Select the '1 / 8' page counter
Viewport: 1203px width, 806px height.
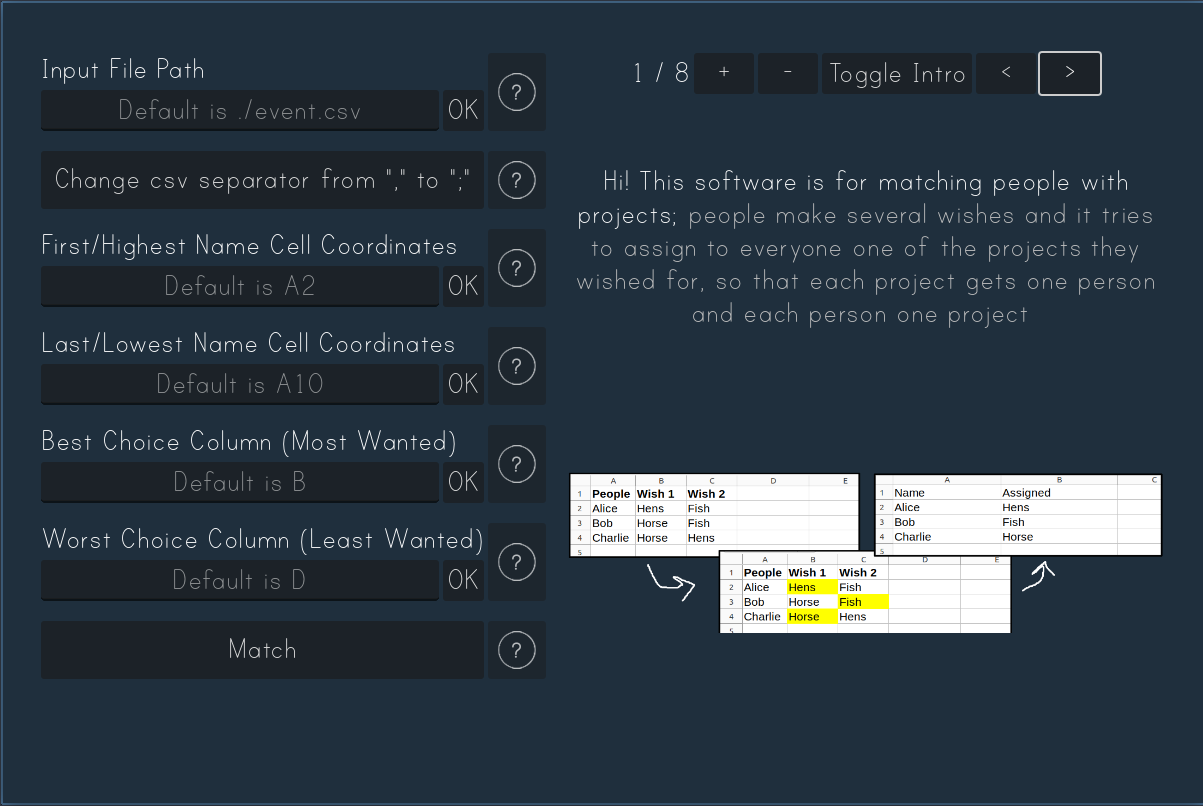(661, 73)
